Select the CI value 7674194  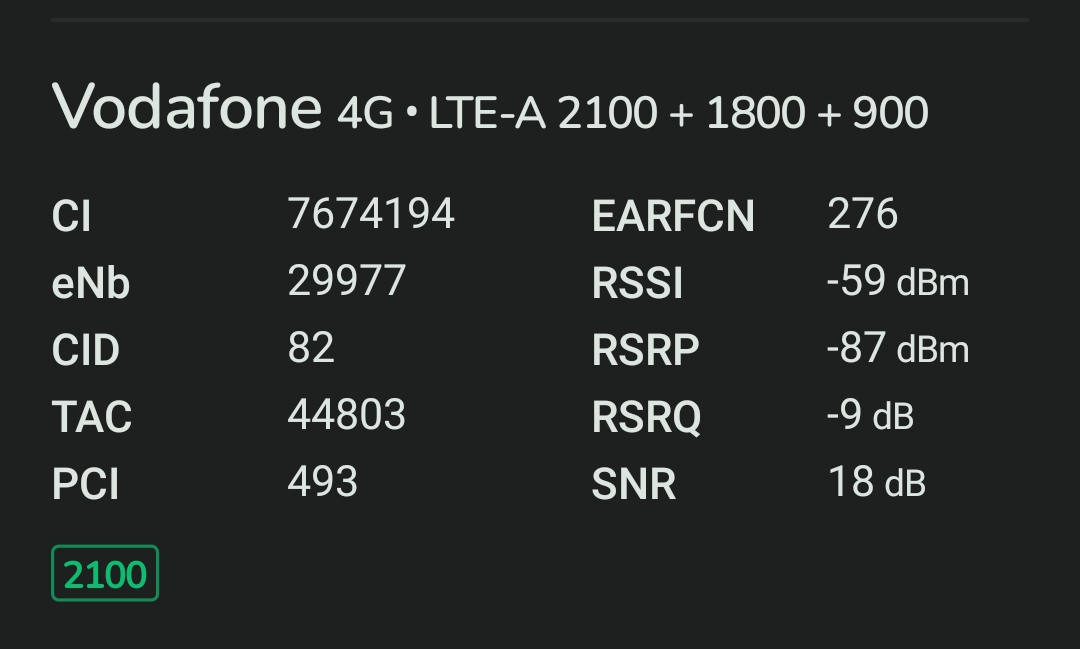click(371, 214)
